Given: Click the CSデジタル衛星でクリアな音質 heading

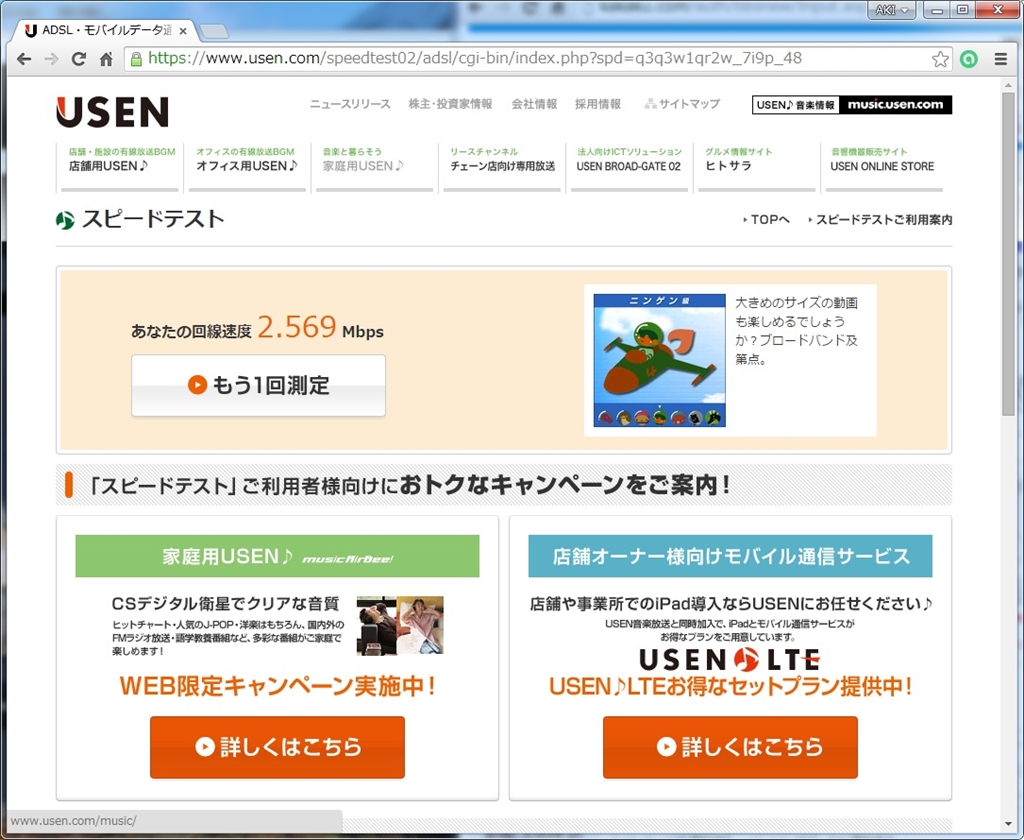Looking at the screenshot, I should pos(225,604).
